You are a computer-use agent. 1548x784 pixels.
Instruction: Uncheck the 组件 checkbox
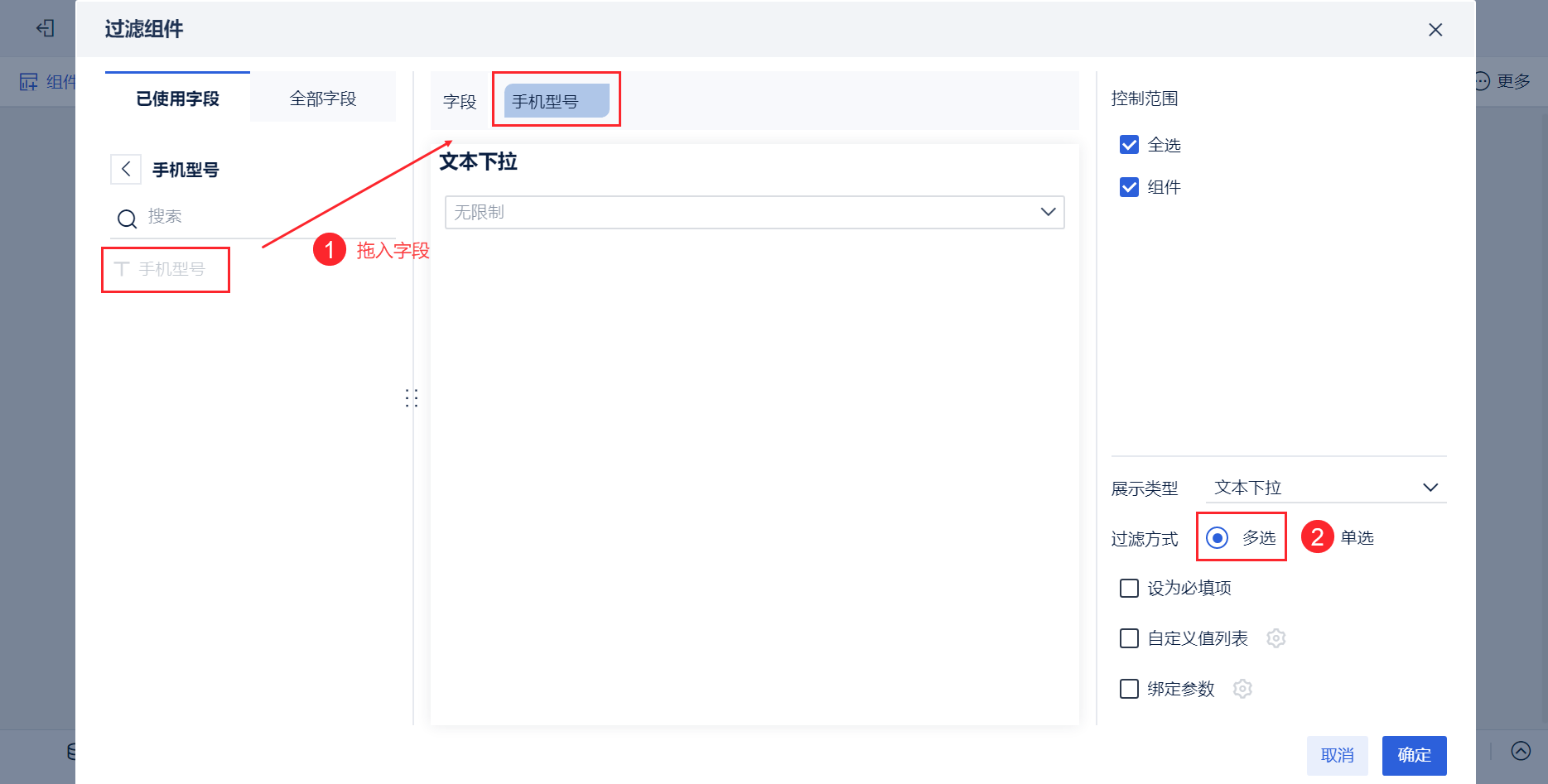[1129, 187]
